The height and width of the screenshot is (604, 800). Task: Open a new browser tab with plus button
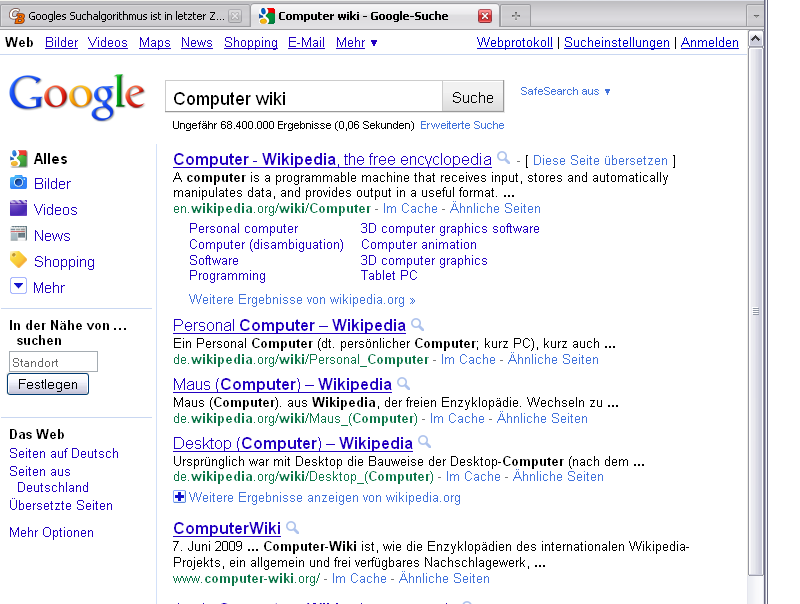click(x=515, y=16)
